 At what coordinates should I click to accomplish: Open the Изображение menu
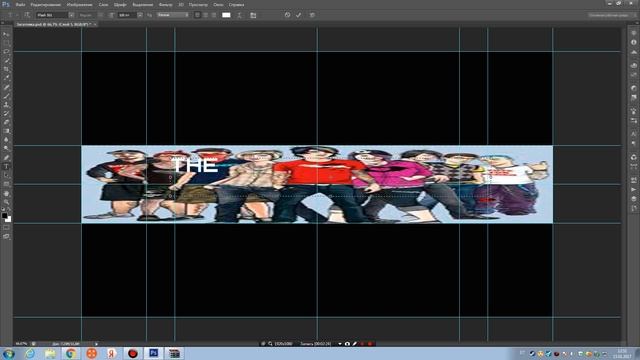click(80, 4)
